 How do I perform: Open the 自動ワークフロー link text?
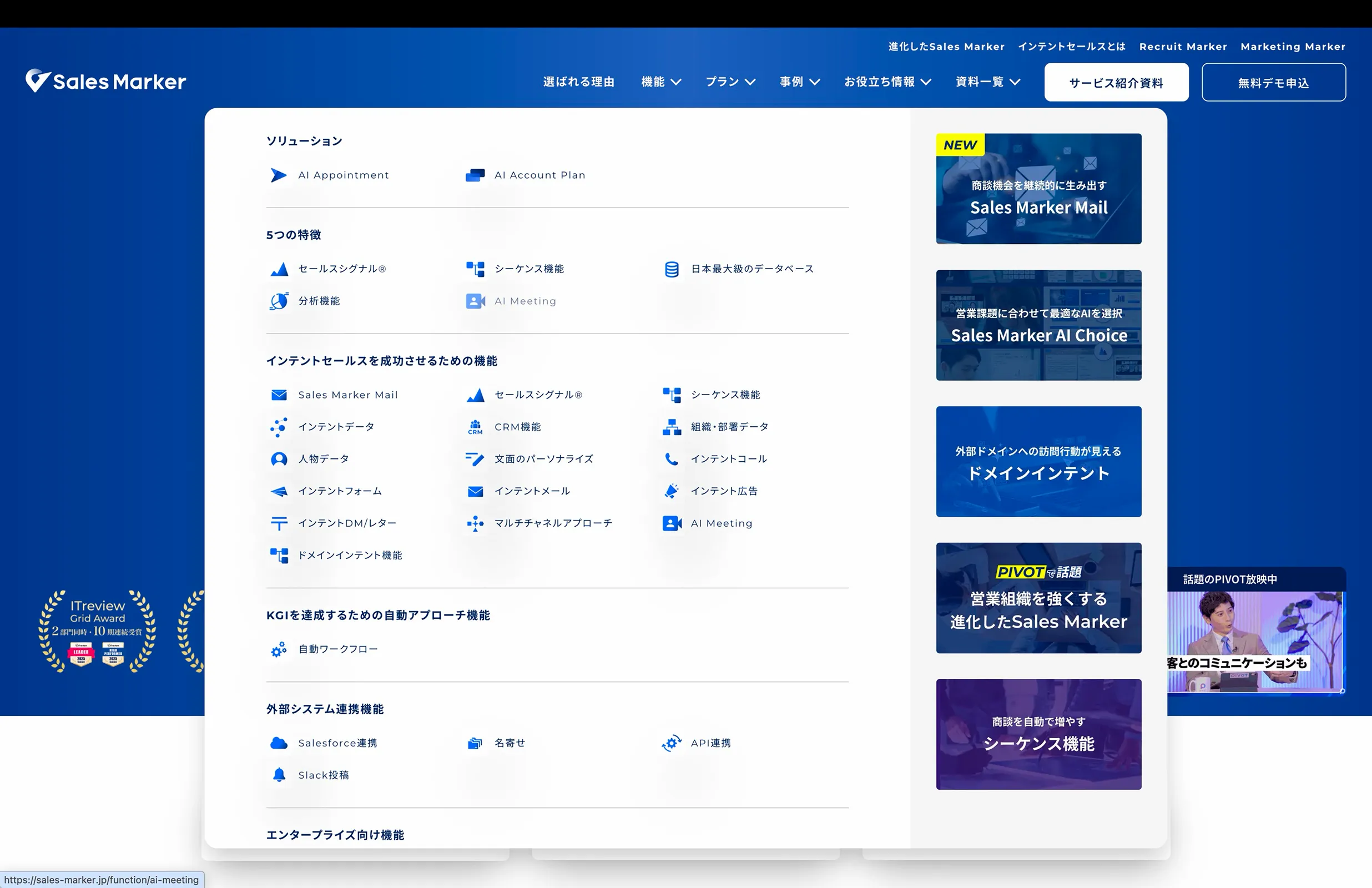click(x=339, y=649)
